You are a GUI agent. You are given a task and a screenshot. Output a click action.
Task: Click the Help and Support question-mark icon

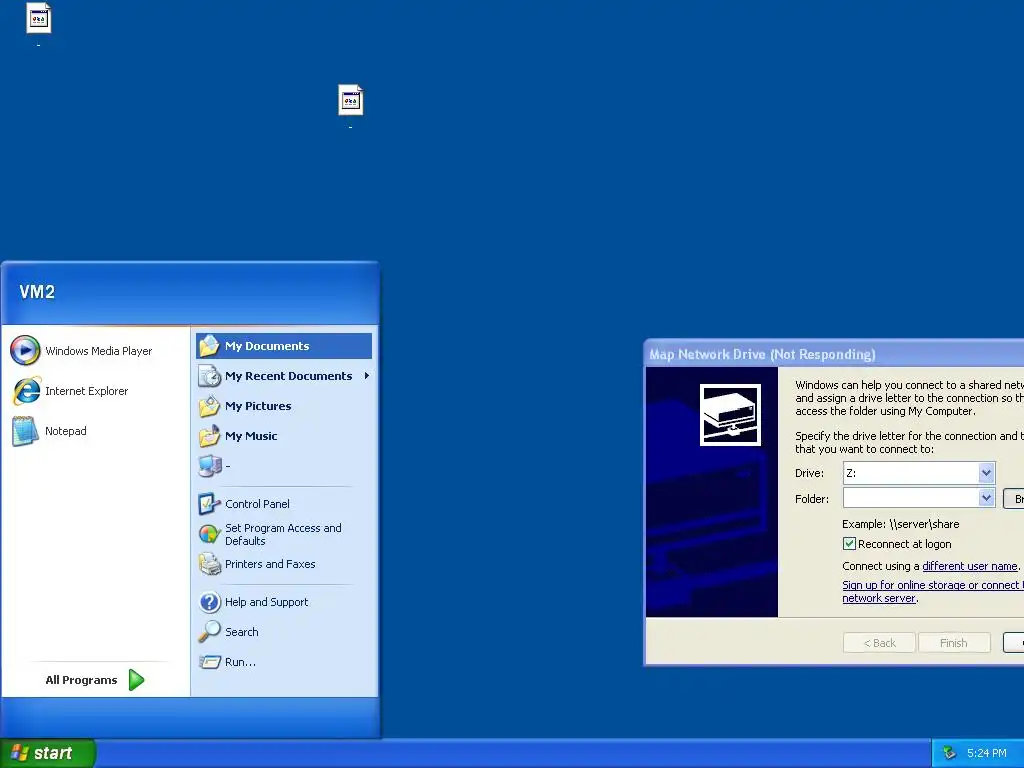coord(210,601)
